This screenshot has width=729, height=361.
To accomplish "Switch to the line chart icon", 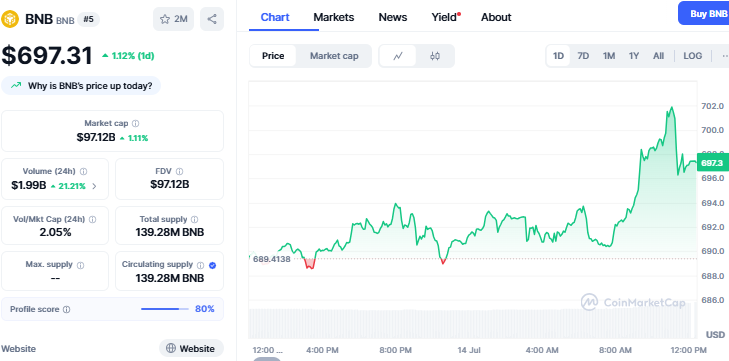I will tap(398, 56).
